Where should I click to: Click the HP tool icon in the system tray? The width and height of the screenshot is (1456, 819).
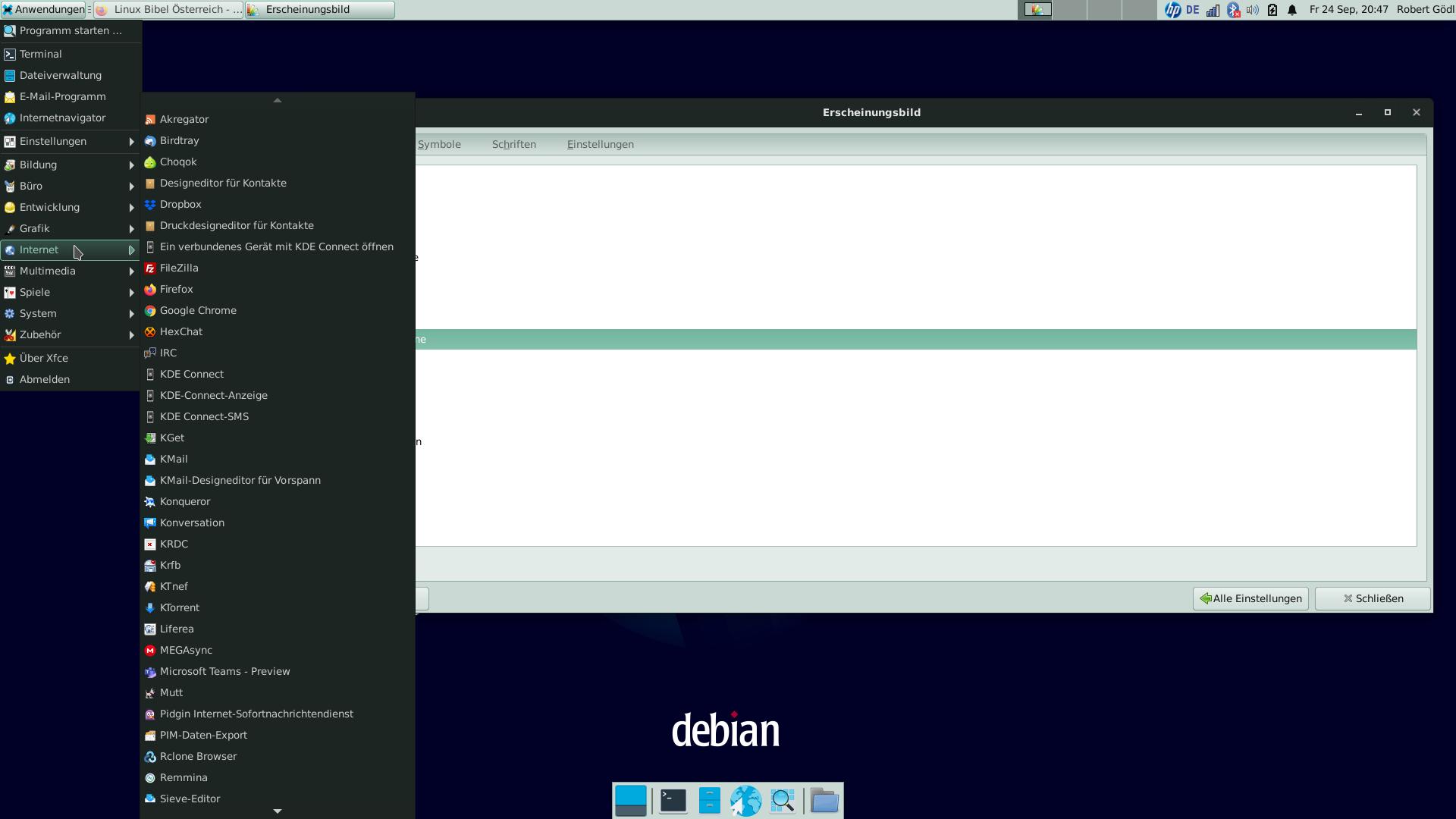[1172, 10]
